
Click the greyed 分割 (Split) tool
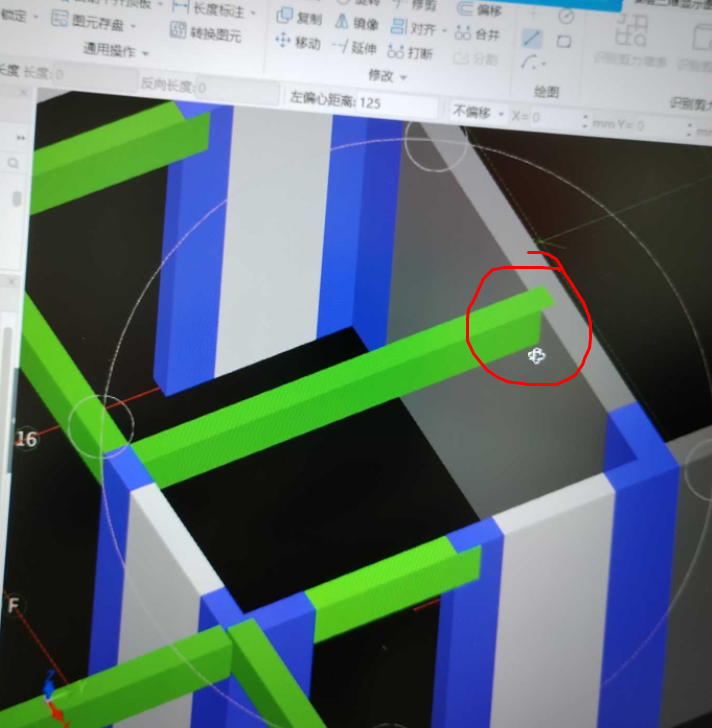[x=475, y=59]
